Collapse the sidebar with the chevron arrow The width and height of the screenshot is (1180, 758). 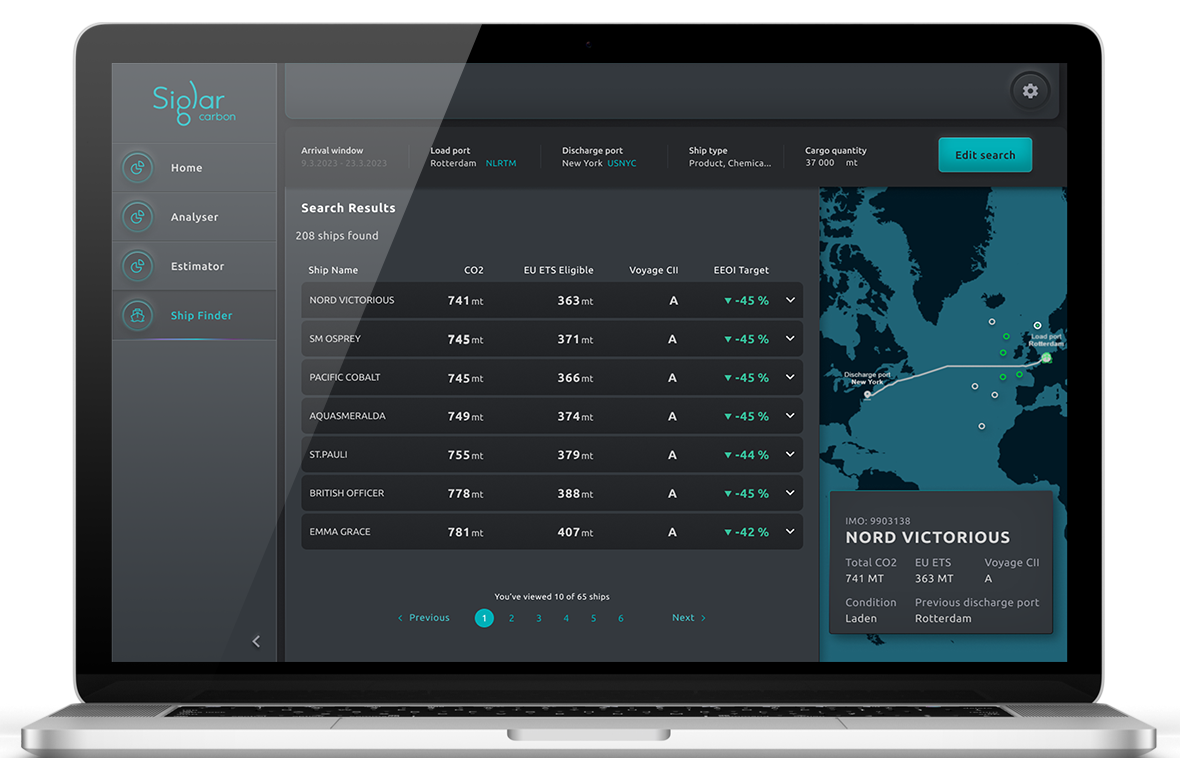point(256,641)
